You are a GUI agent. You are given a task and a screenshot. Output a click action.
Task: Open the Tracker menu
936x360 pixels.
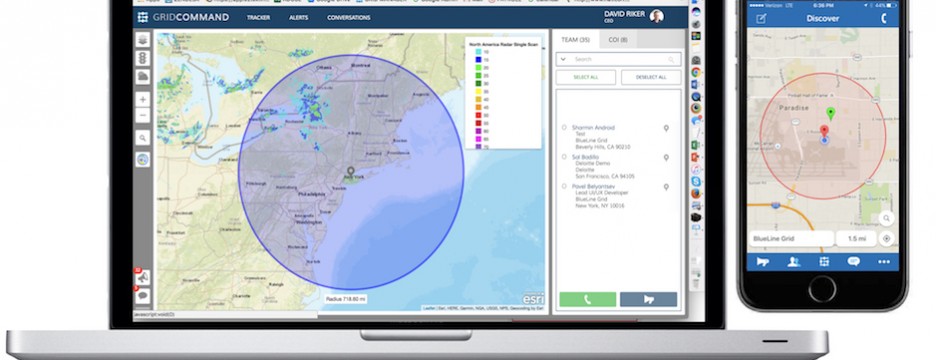coord(258,17)
